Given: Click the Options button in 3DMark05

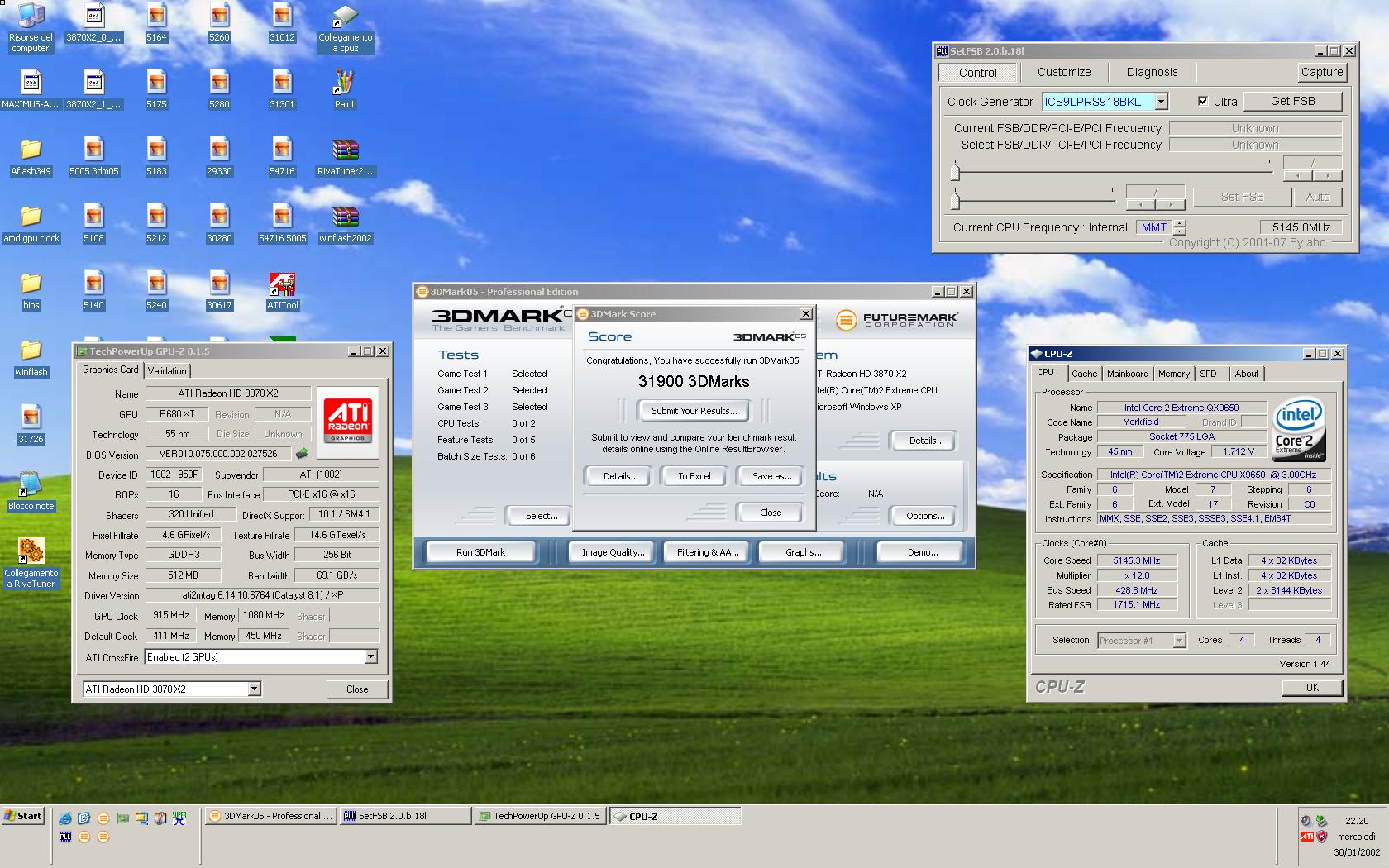Looking at the screenshot, I should [925, 516].
